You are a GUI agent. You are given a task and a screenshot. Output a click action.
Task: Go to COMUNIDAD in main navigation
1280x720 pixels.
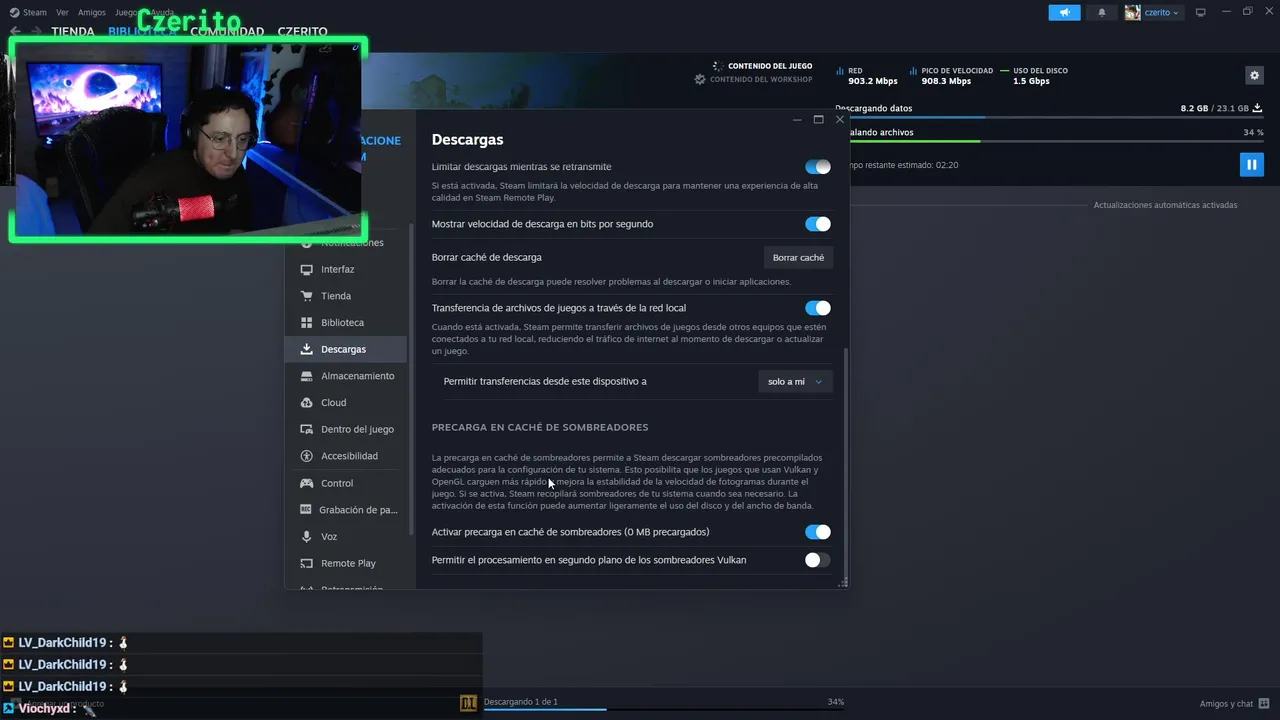[227, 32]
